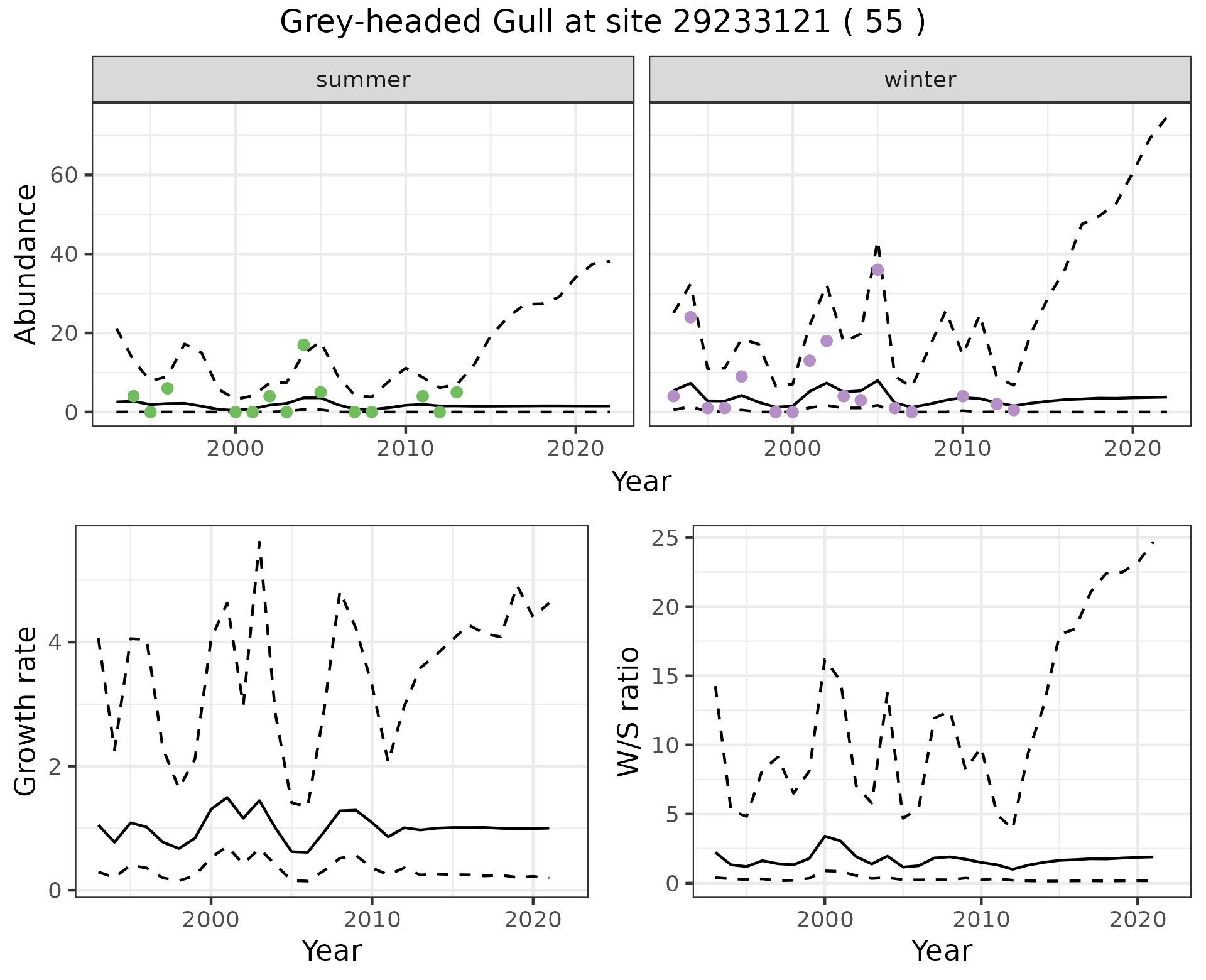
Task: Click the 2010 tick under Growth rate plot
Action: point(372,920)
